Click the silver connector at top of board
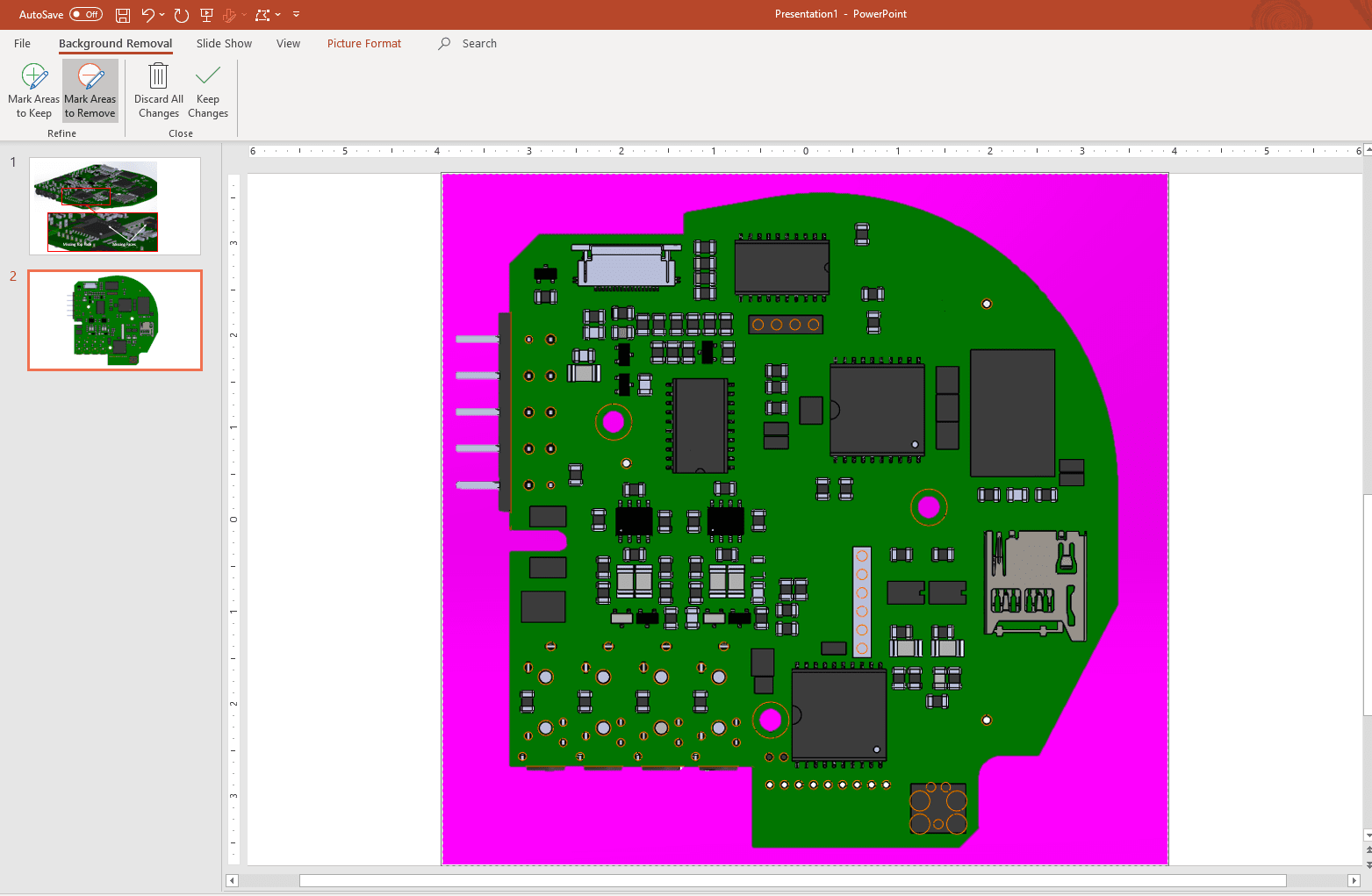1372x896 pixels. 627,265
